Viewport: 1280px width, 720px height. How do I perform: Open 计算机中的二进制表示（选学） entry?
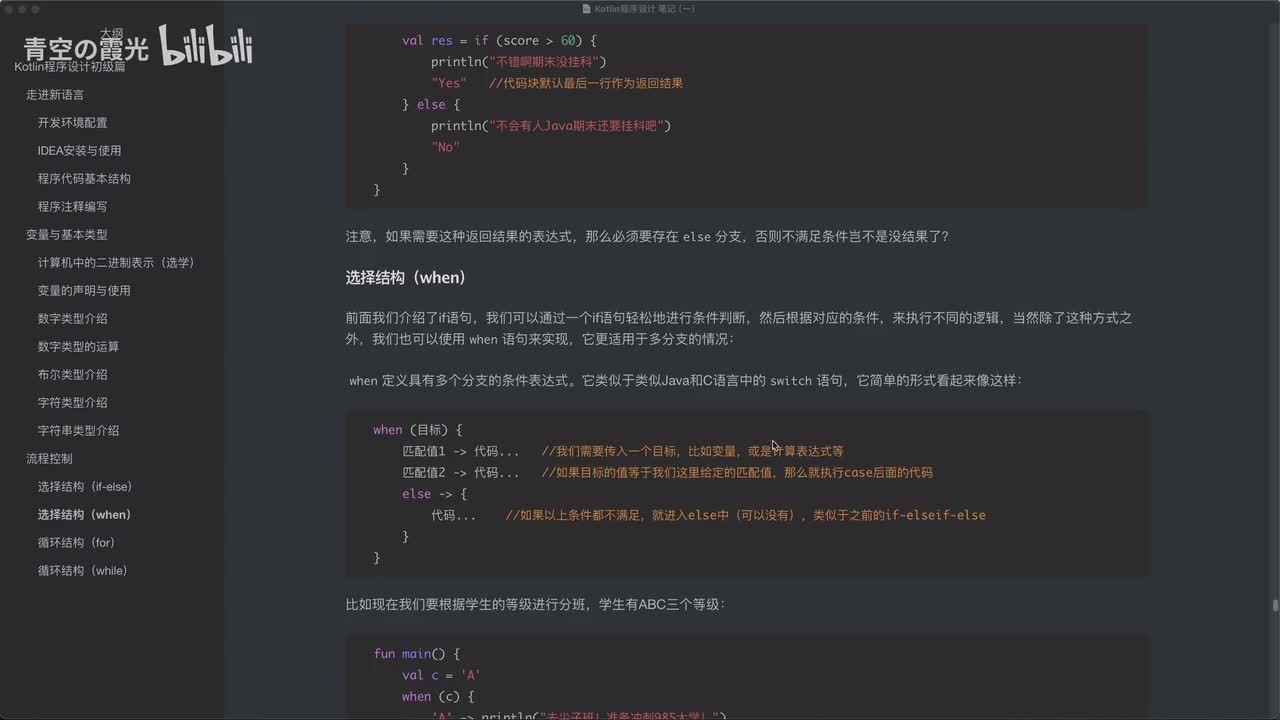(x=116, y=263)
